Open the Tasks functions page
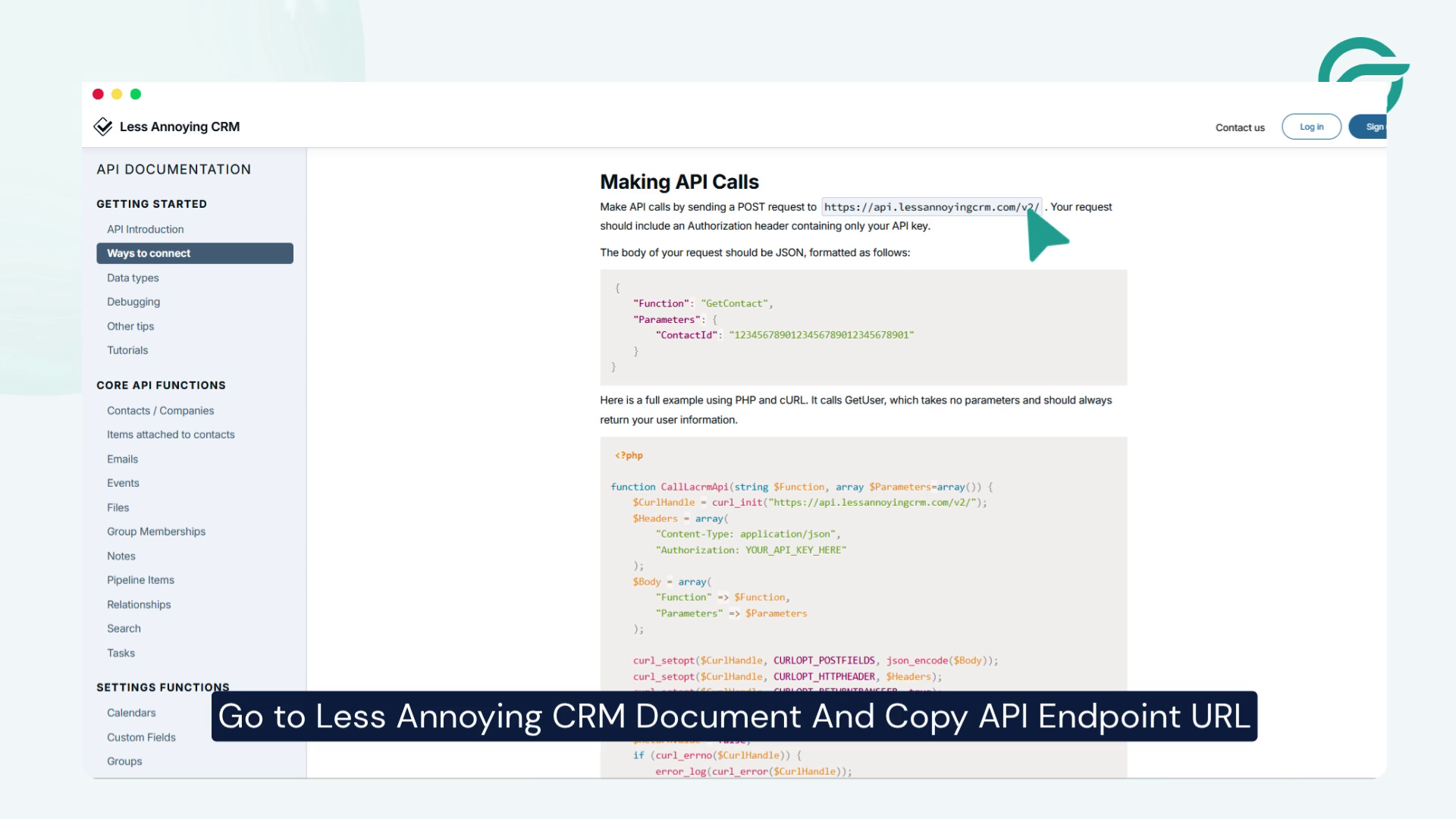1456x819 pixels. pyautogui.click(x=121, y=653)
